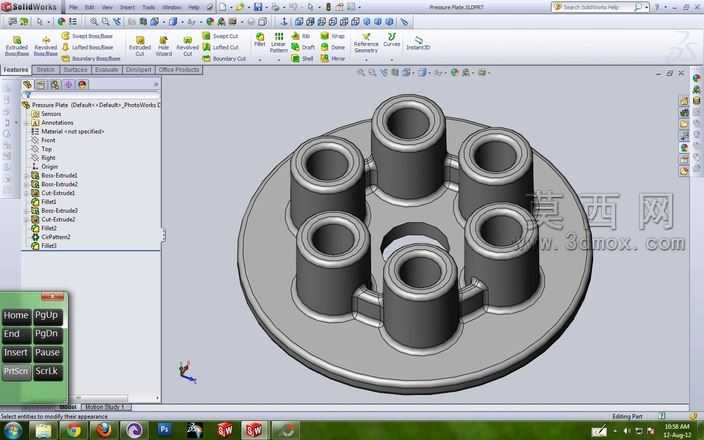Click the Pause on-screen key
Screen dimensions: 704x440
[47, 354]
